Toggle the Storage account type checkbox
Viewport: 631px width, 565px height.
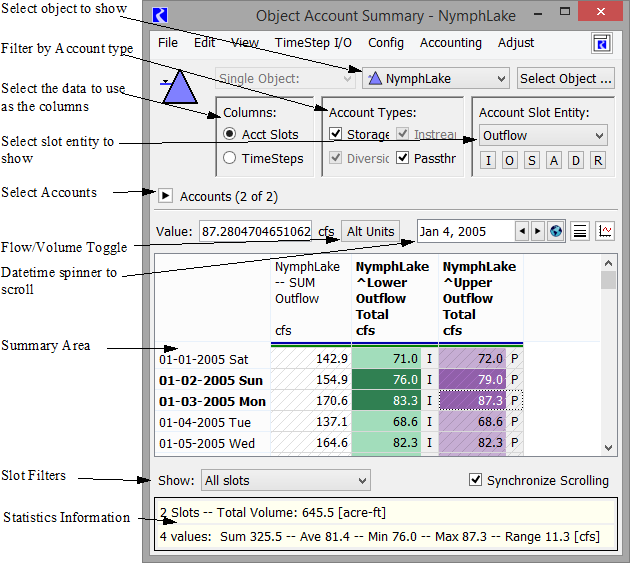point(336,134)
